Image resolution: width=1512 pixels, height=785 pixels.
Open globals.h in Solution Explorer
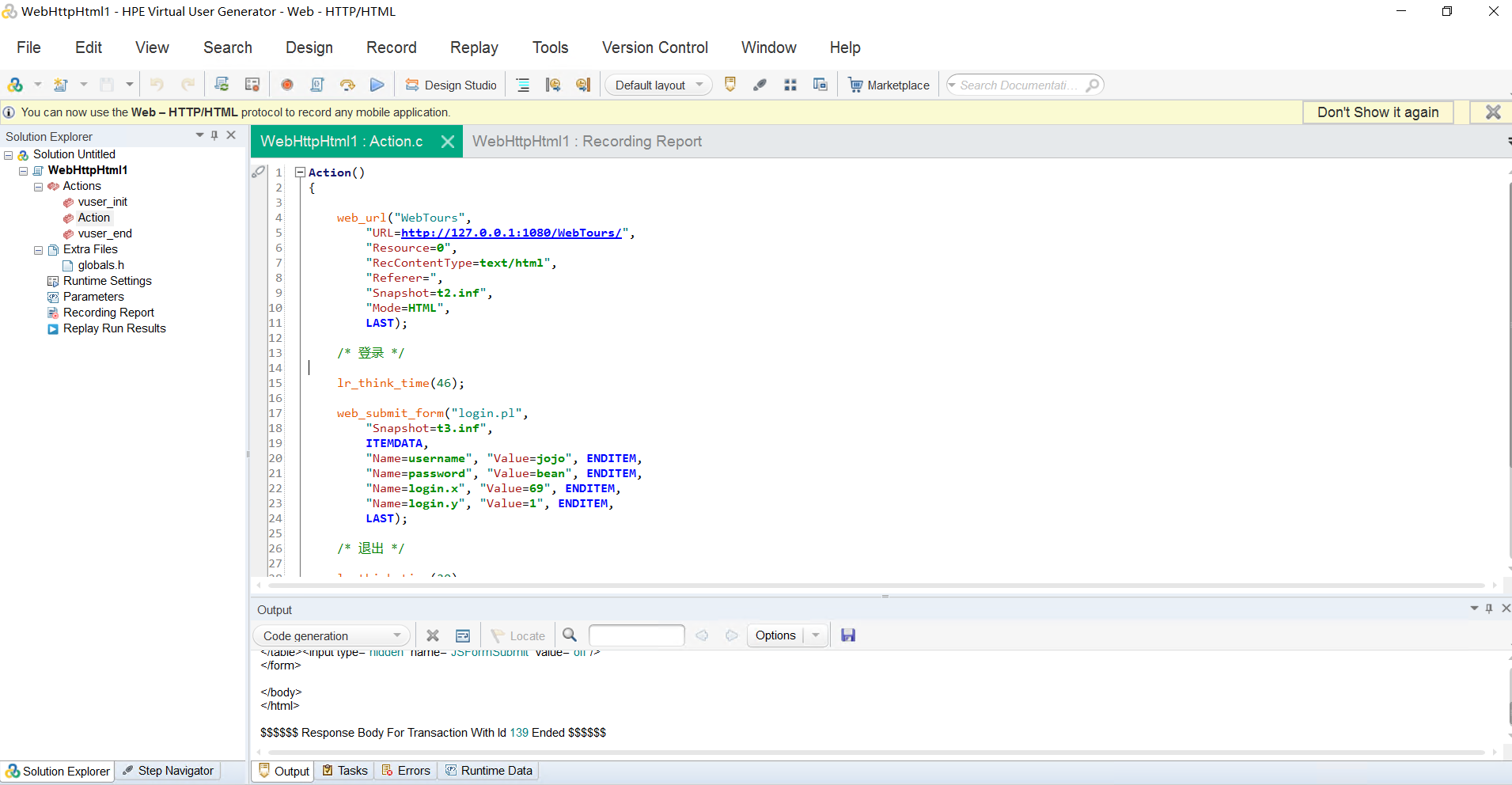tap(101, 265)
